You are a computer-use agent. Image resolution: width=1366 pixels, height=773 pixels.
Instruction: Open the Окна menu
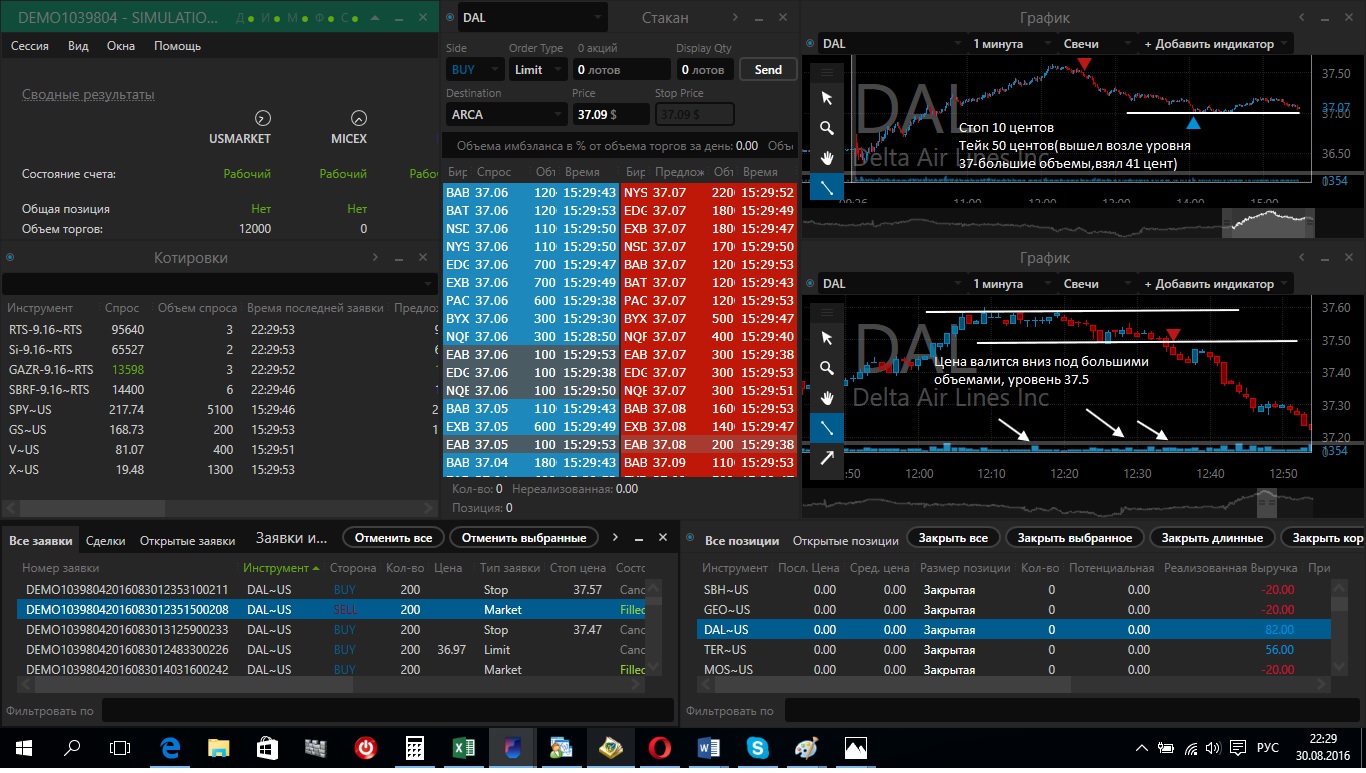[x=121, y=46]
